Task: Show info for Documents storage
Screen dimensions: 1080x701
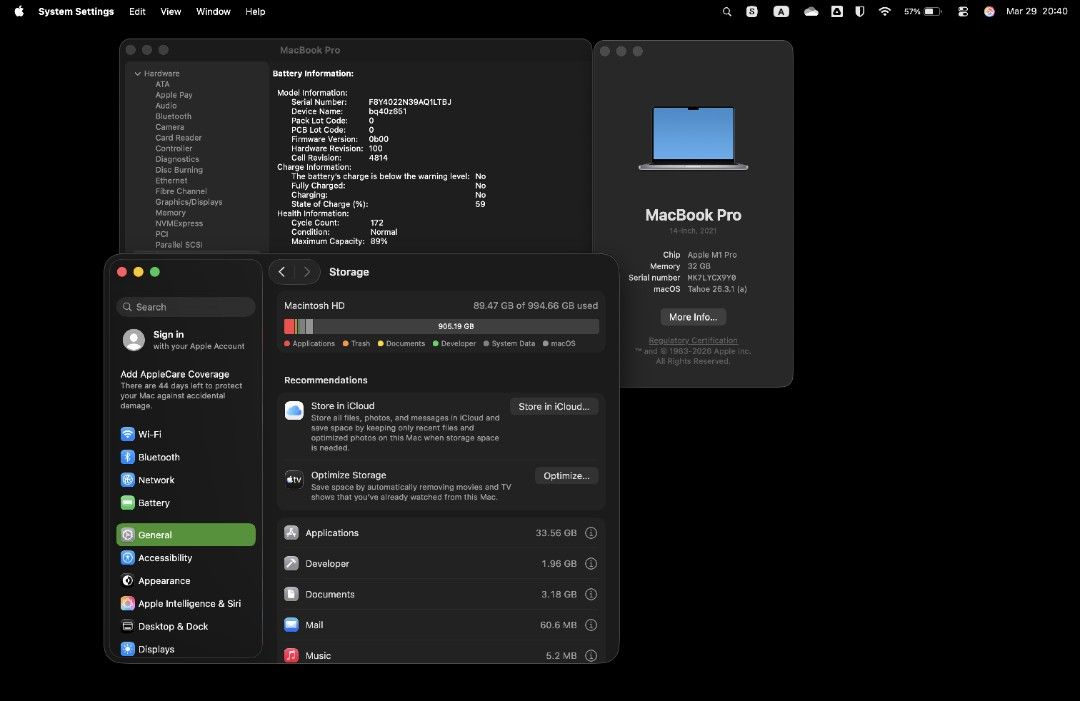Action: tap(591, 594)
